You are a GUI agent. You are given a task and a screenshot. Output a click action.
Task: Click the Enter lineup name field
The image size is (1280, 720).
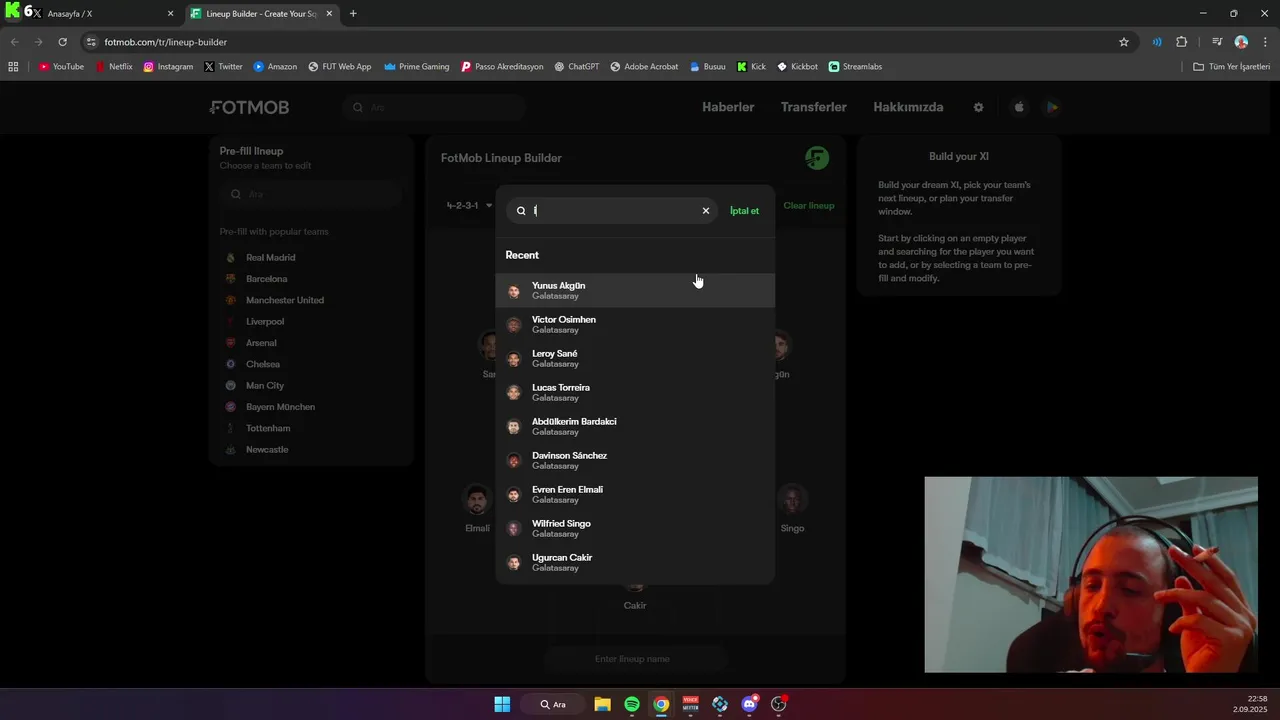634,659
